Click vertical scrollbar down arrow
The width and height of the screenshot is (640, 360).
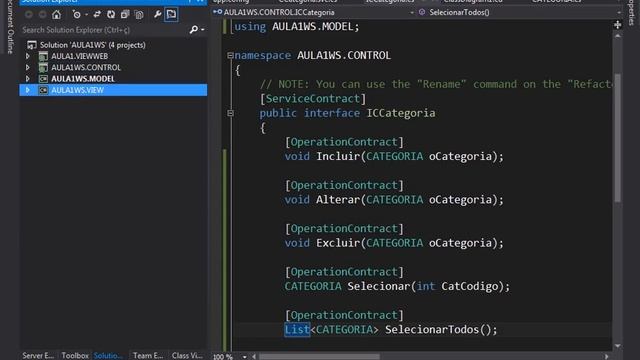(x=618, y=346)
